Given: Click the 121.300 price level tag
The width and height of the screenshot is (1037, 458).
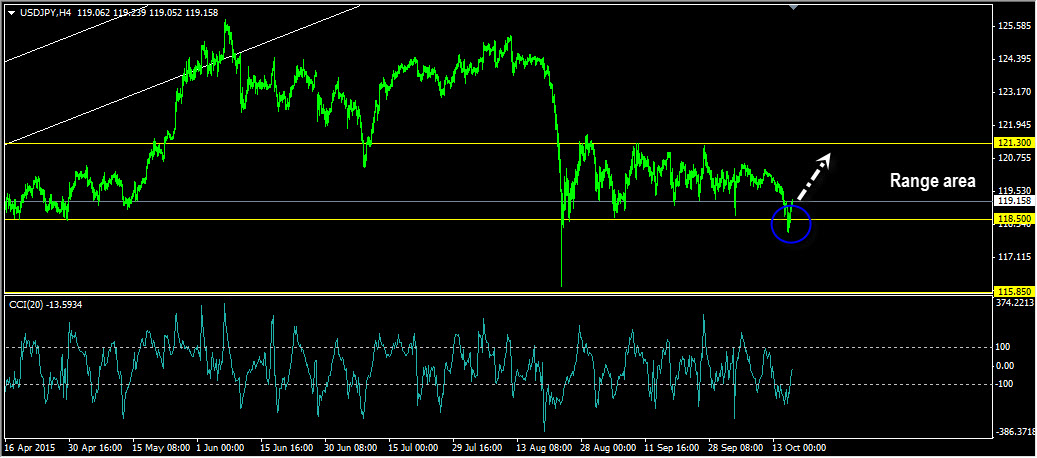Looking at the screenshot, I should pos(1014,144).
